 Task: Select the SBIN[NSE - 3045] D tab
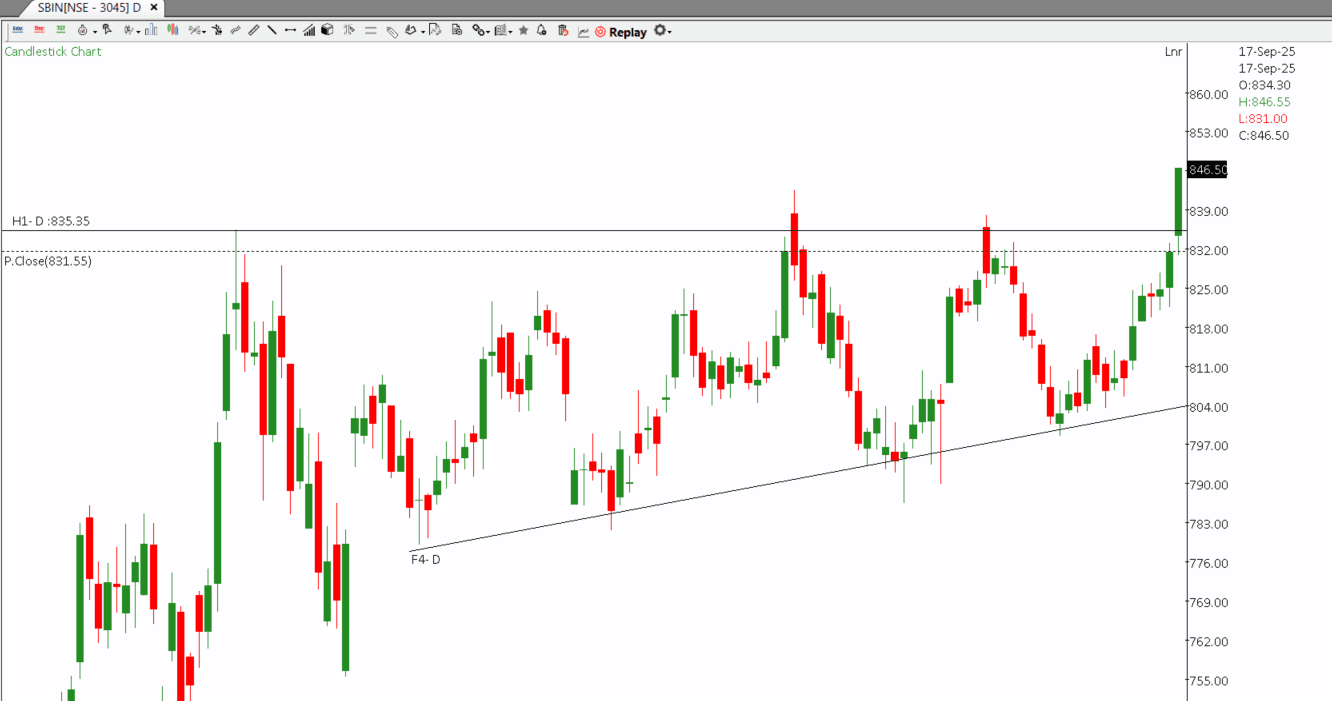[89, 7]
